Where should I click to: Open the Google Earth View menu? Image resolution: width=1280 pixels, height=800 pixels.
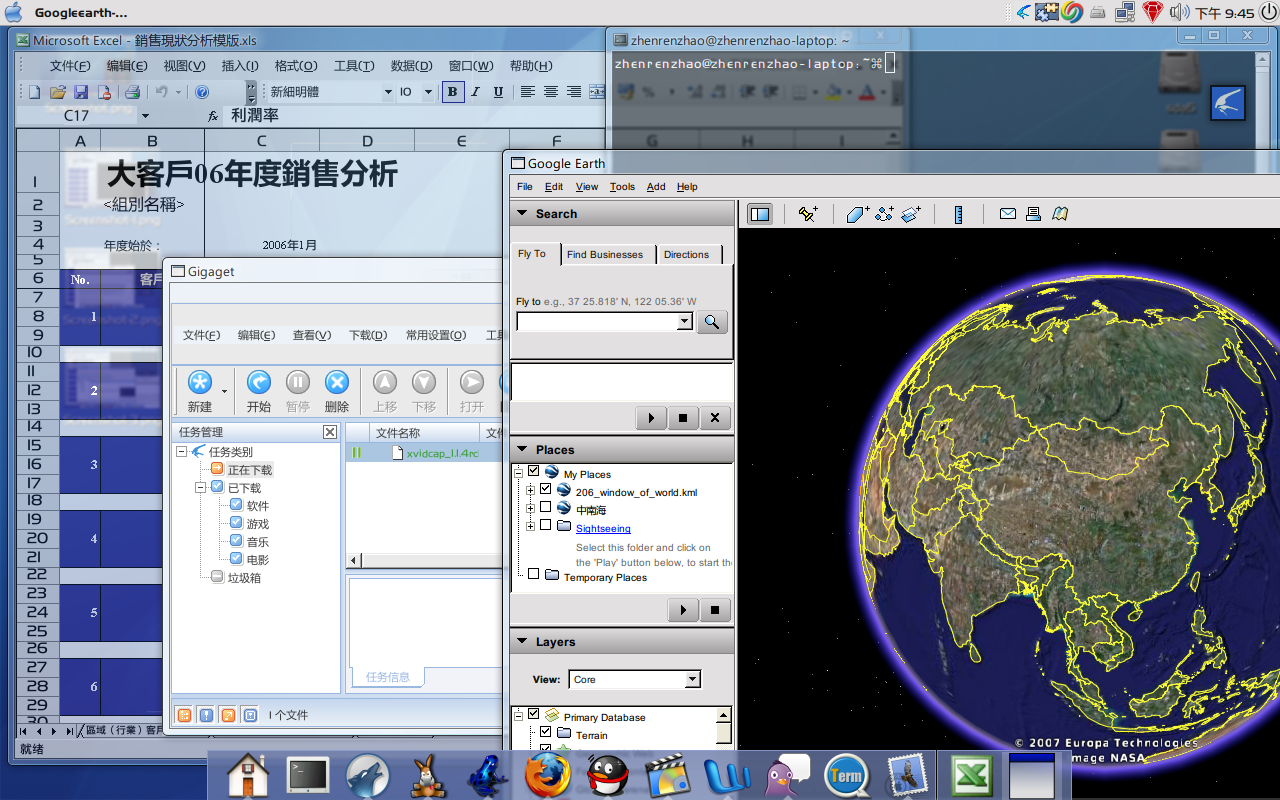[x=587, y=187]
